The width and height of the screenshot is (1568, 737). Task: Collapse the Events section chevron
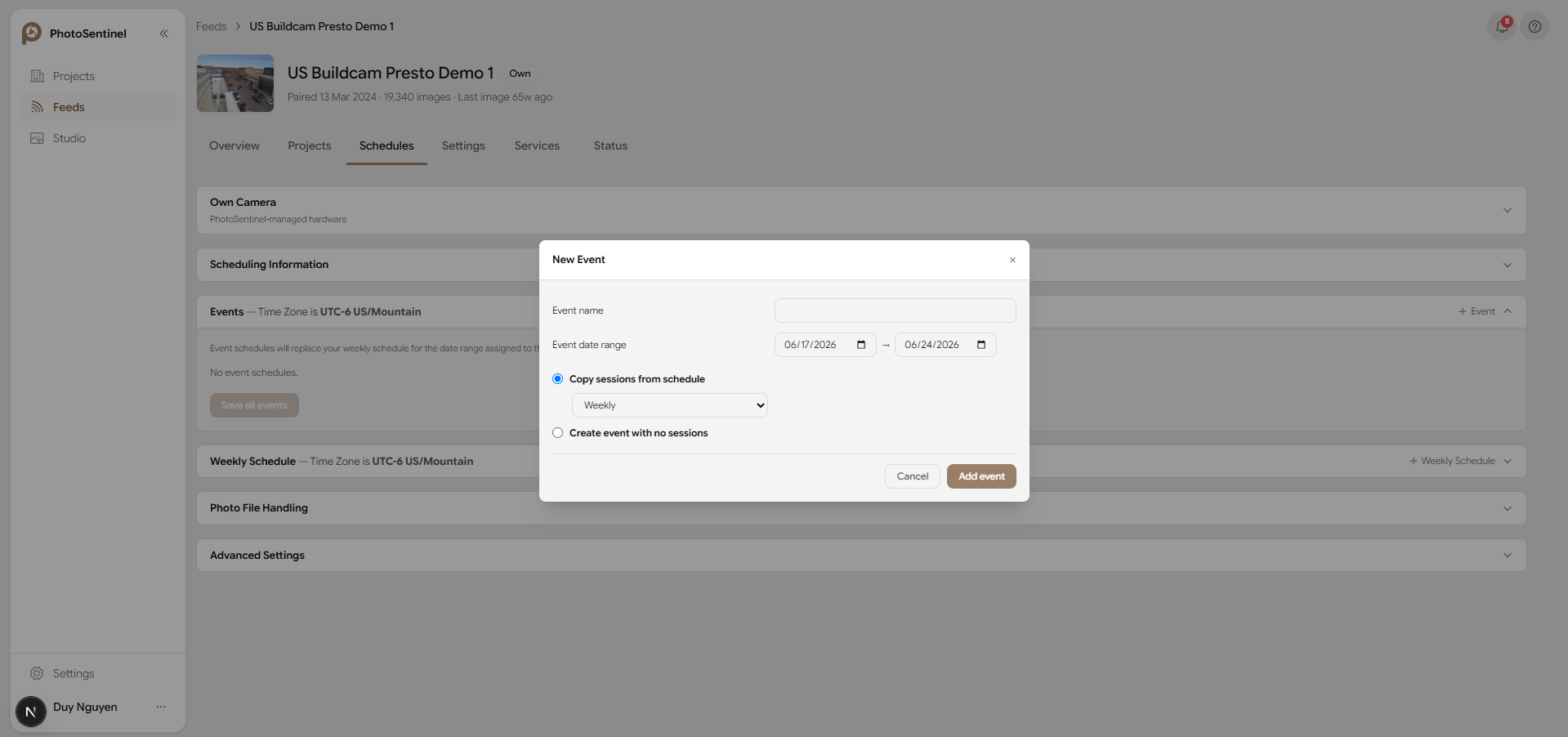click(x=1508, y=311)
